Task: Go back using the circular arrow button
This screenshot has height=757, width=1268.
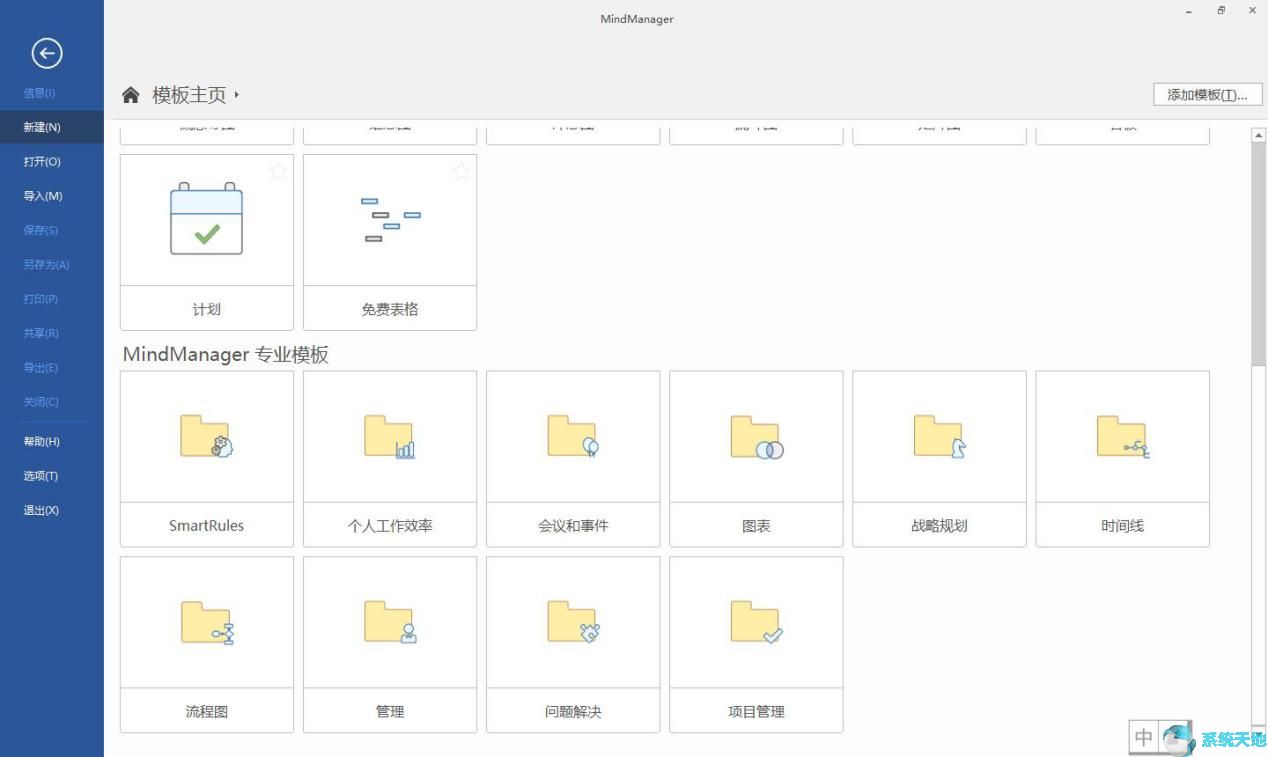Action: 47,53
